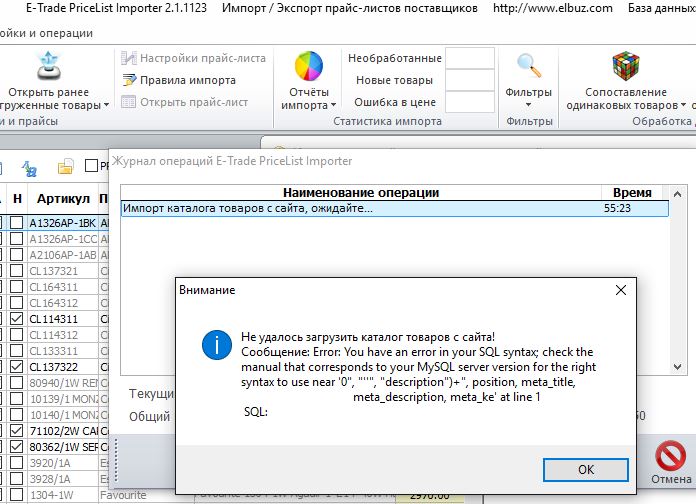The height and width of the screenshot is (504, 696).
Task: Click the Новые товары counter field
Action: click(470, 80)
